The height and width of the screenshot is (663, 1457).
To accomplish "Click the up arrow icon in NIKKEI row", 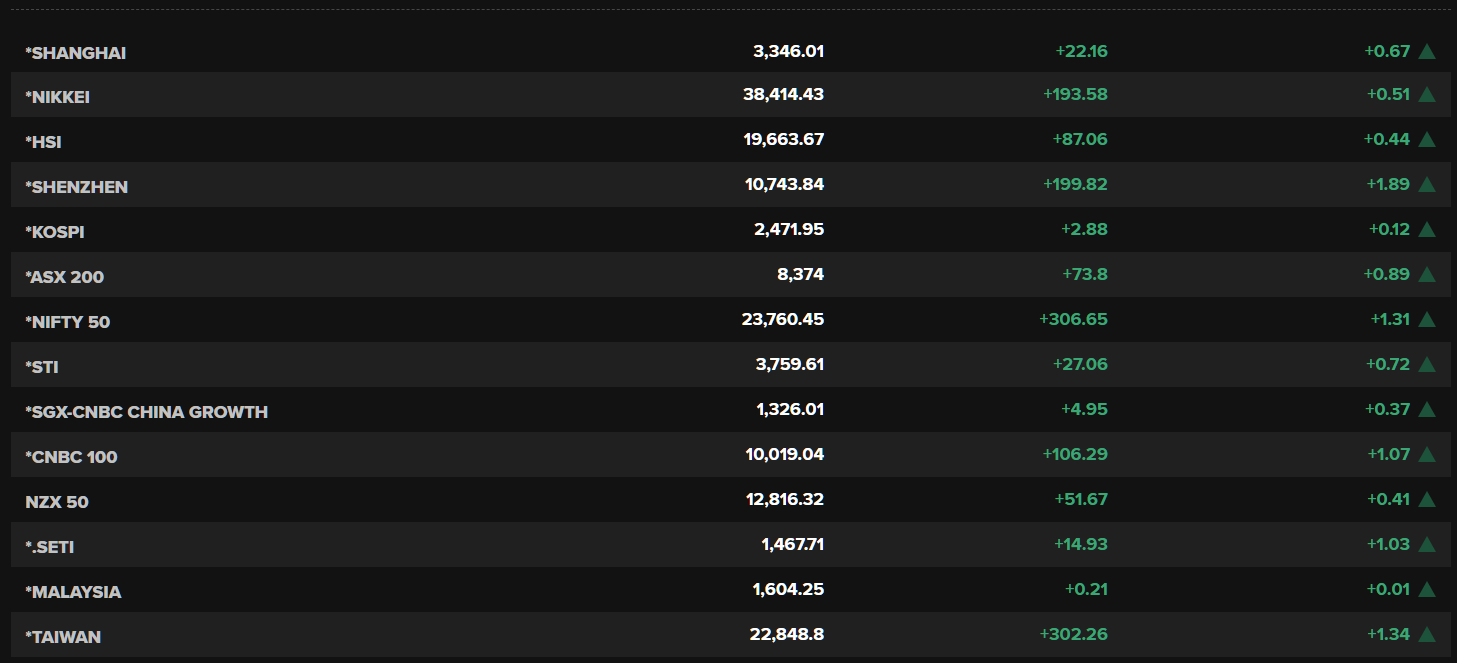I will pyautogui.click(x=1427, y=94).
